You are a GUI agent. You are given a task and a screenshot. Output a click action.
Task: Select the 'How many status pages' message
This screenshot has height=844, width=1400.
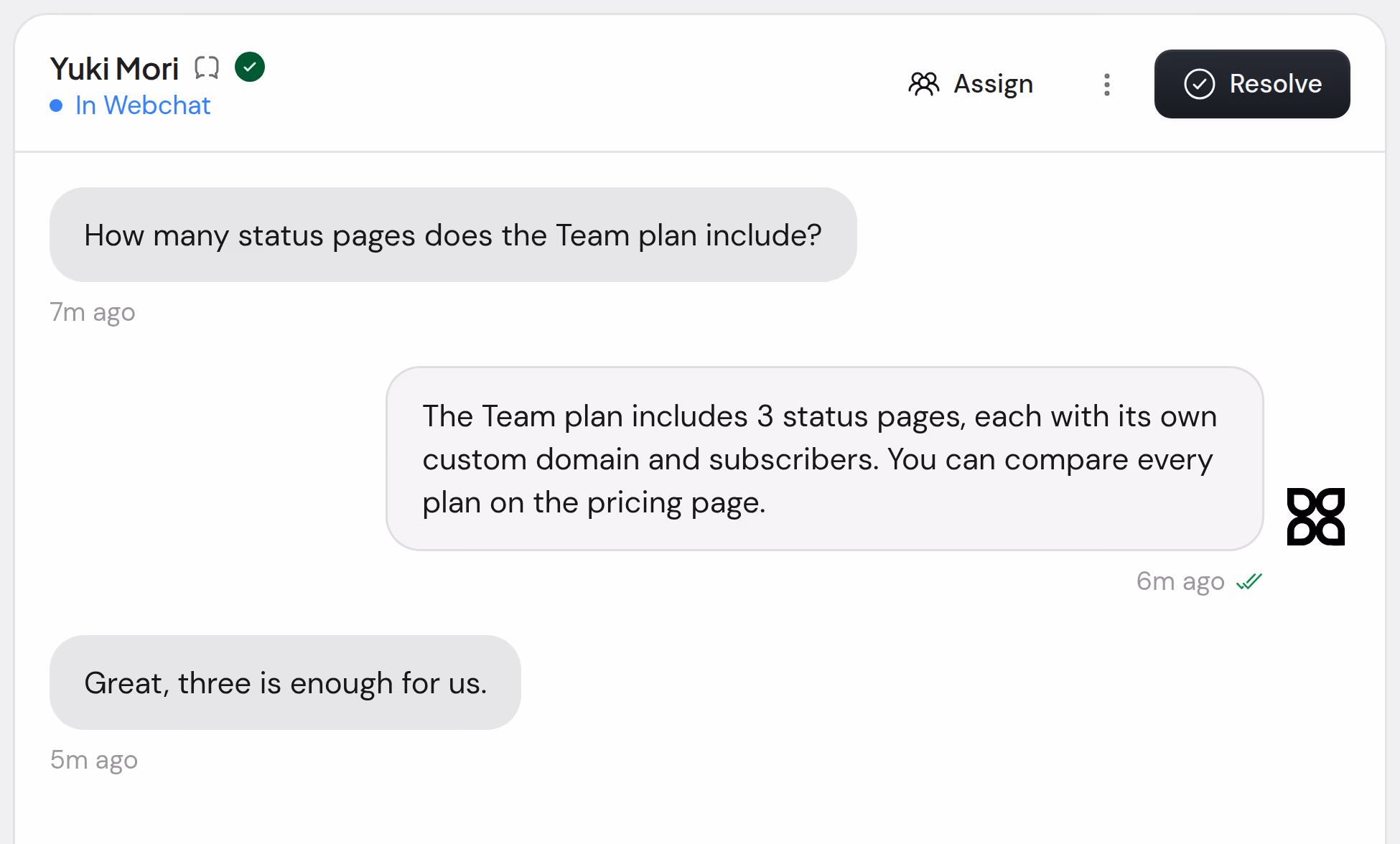point(453,235)
